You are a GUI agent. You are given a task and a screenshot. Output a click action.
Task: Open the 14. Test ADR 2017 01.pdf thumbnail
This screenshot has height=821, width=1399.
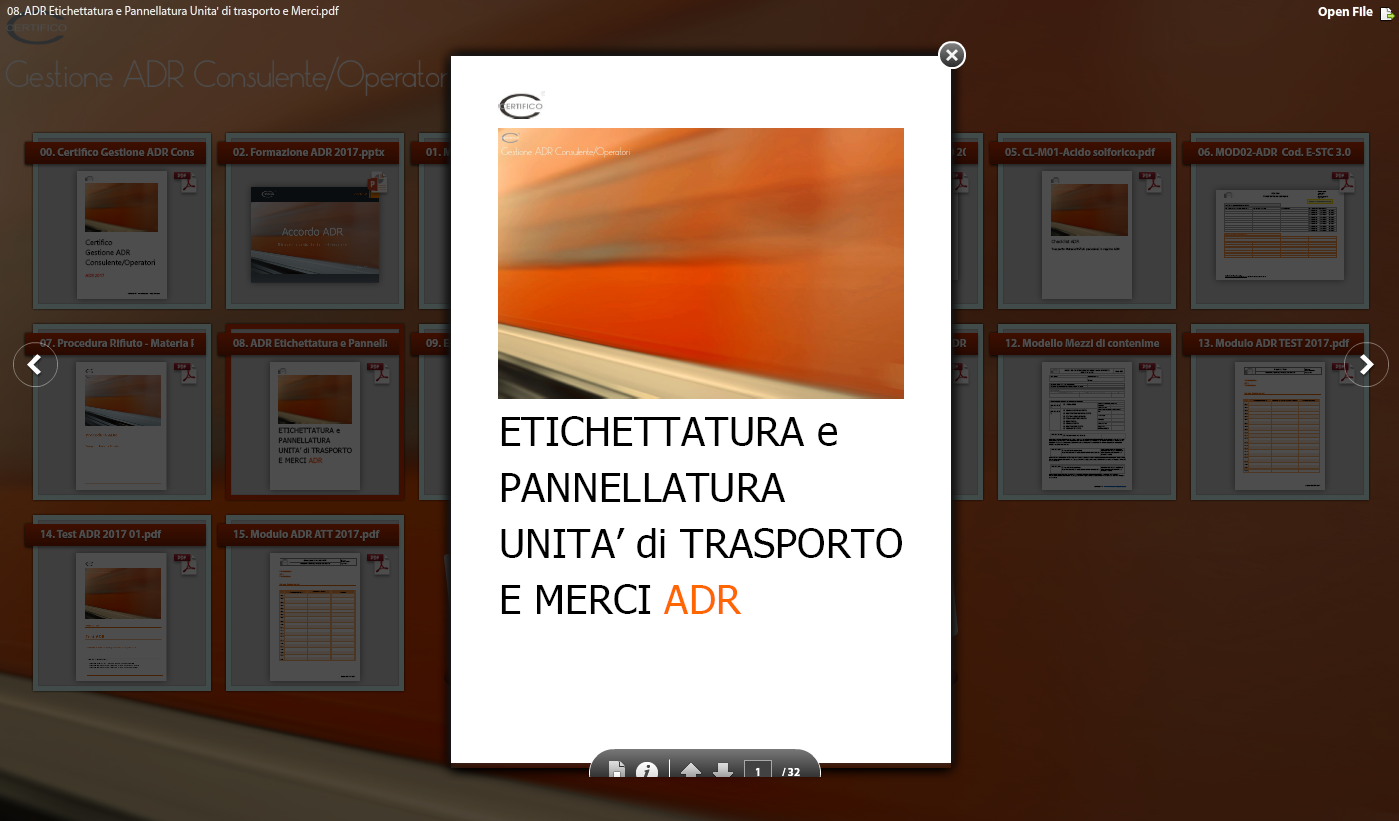tap(121, 617)
